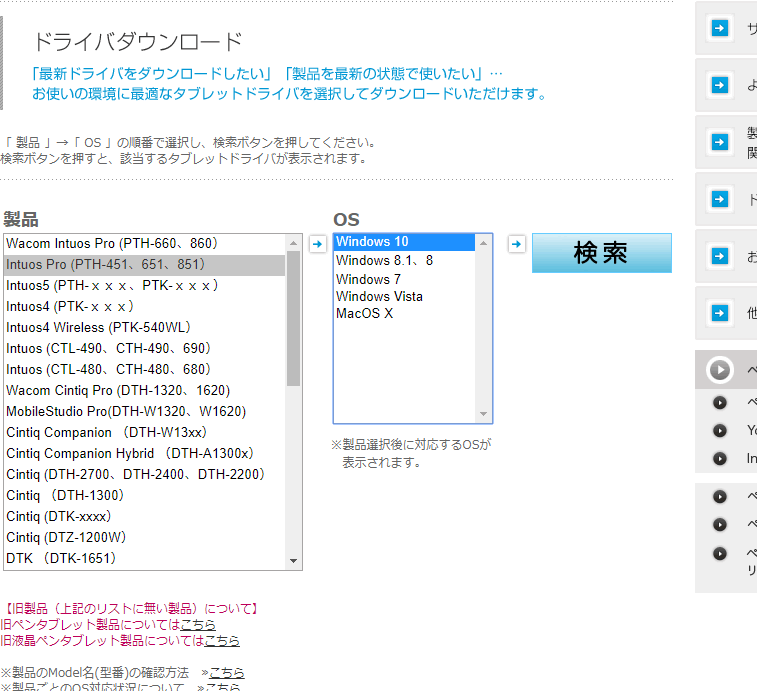The height and width of the screenshot is (691, 757).
Task: Click blue arrow icon beside sidebar item starting 他
Action: click(x=720, y=313)
